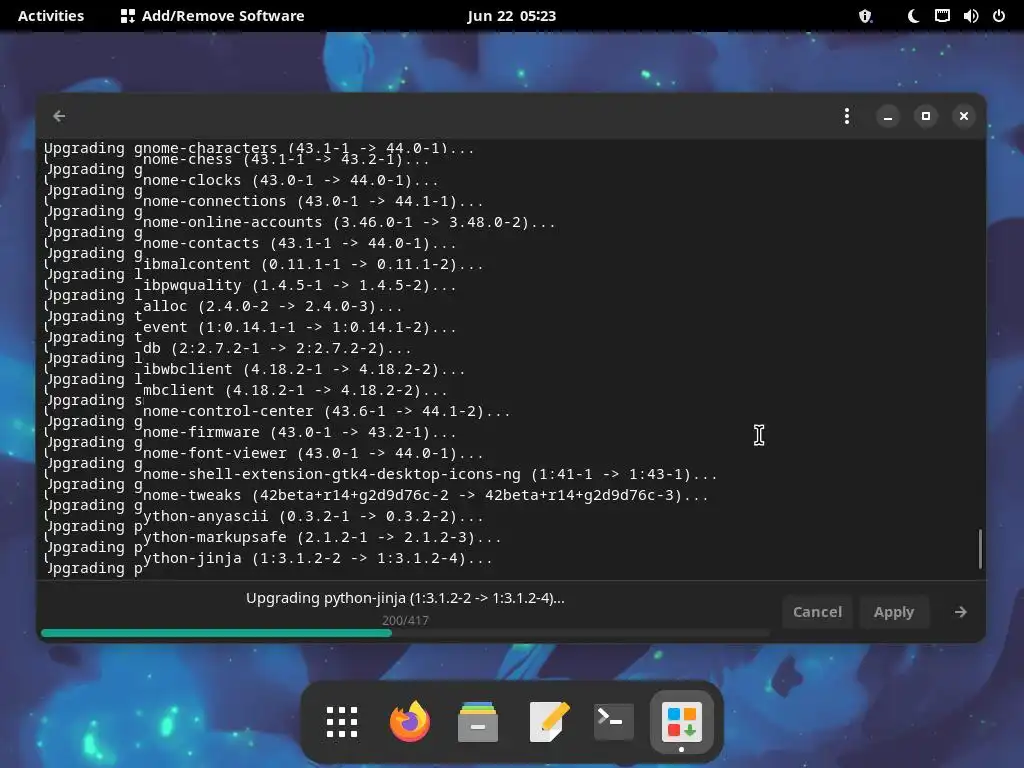1024x768 pixels.
Task: Open the Text Editor from the dock
Action: [548, 722]
